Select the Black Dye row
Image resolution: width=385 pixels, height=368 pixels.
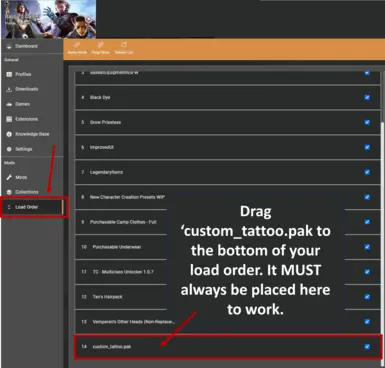[227, 97]
